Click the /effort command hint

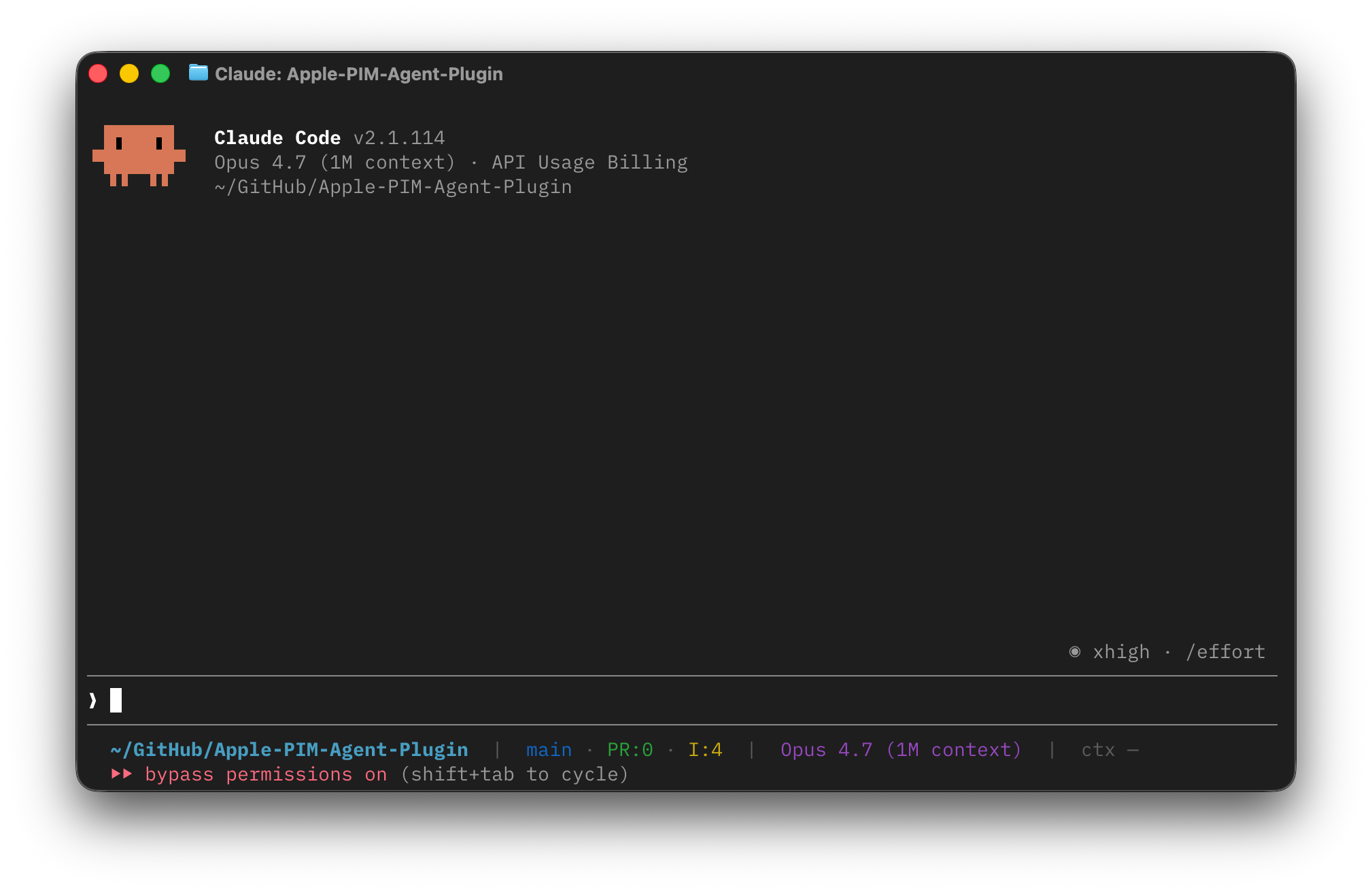(1225, 651)
